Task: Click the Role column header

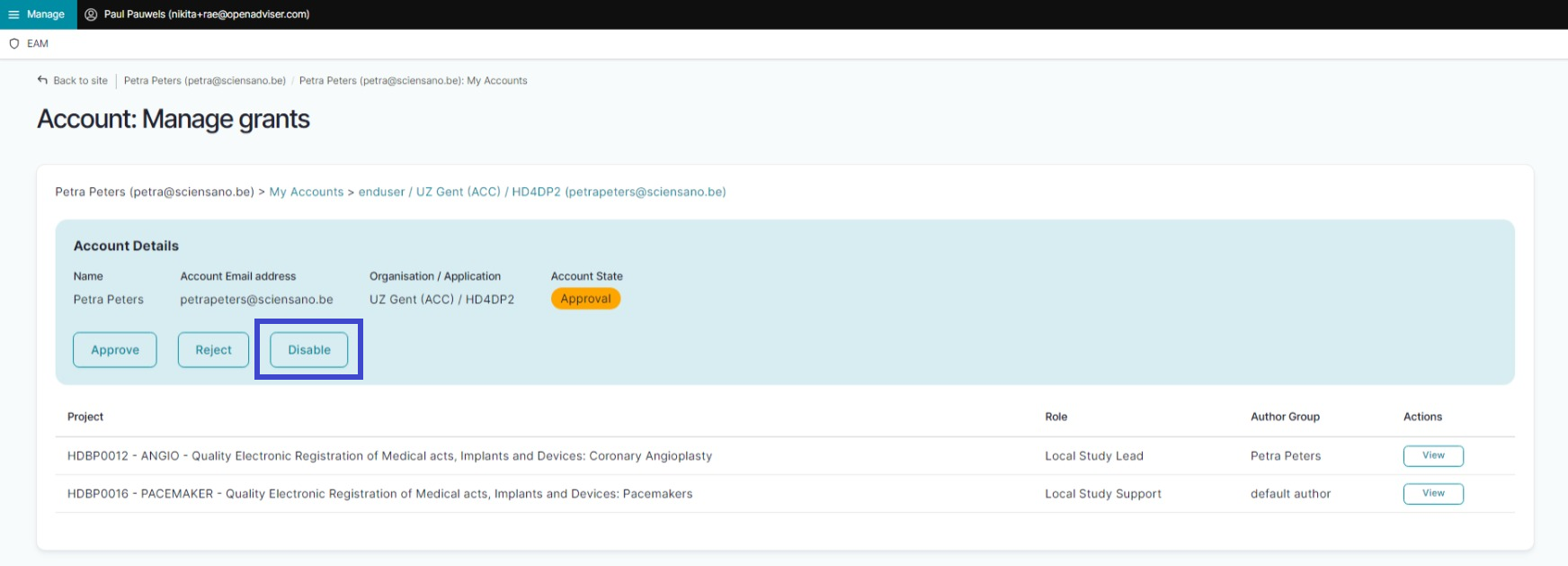Action: 1056,417
